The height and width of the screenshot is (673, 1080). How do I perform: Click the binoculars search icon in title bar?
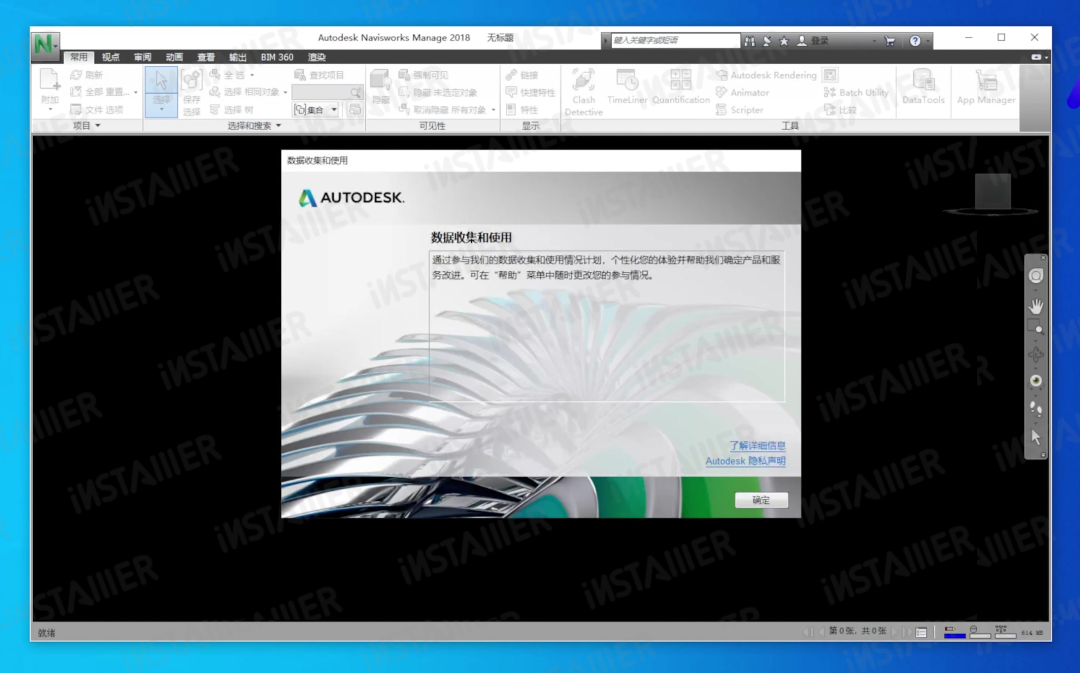pyautogui.click(x=749, y=41)
